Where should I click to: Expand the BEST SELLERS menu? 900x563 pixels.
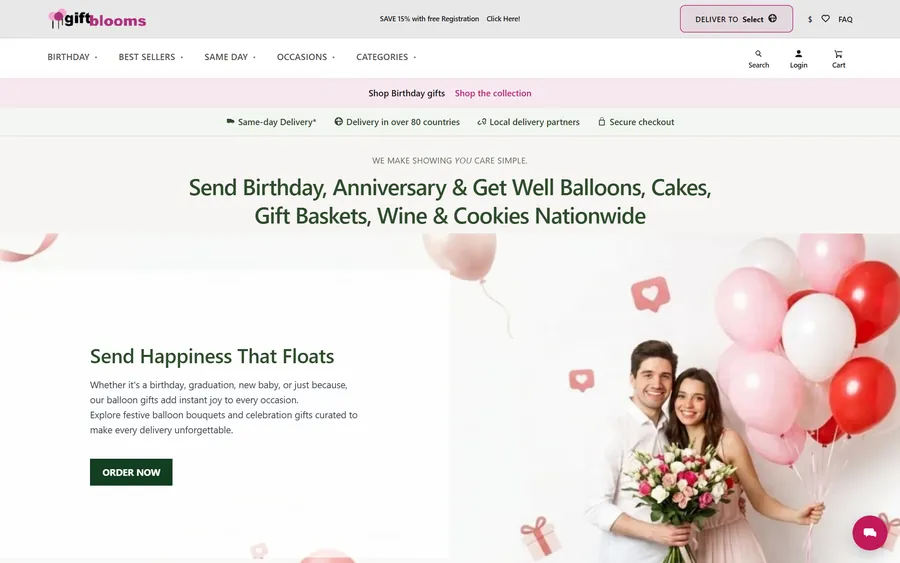pyautogui.click(x=151, y=57)
